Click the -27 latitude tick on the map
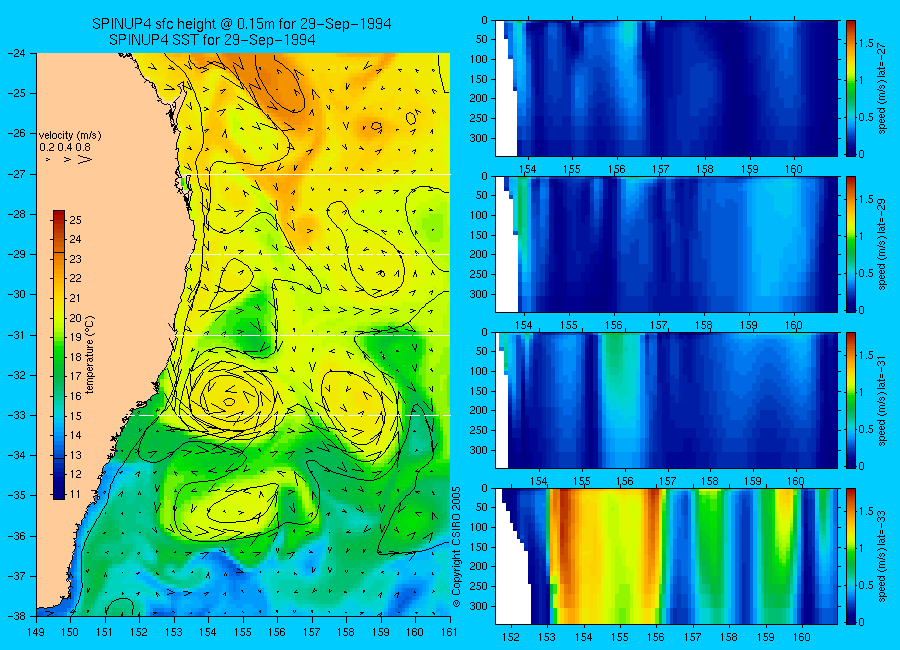This screenshot has height=650, width=900. point(17,174)
